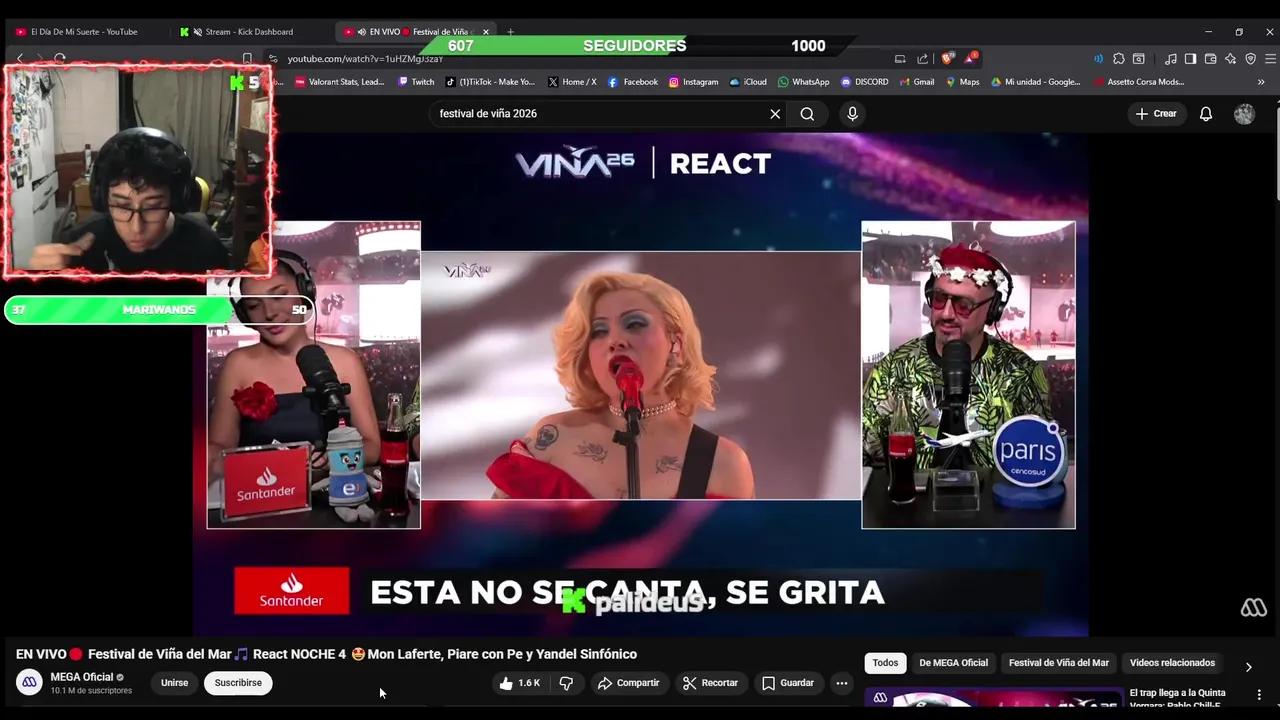Screen dimensions: 1280x720
Task: Open options for El trap llega video
Action: tap(1259, 695)
